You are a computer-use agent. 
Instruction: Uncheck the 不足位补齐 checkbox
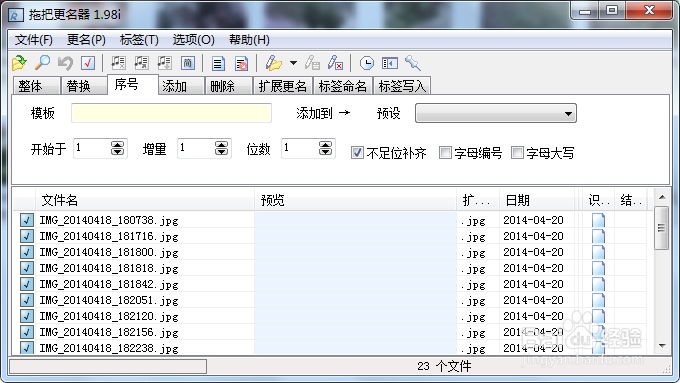357,153
